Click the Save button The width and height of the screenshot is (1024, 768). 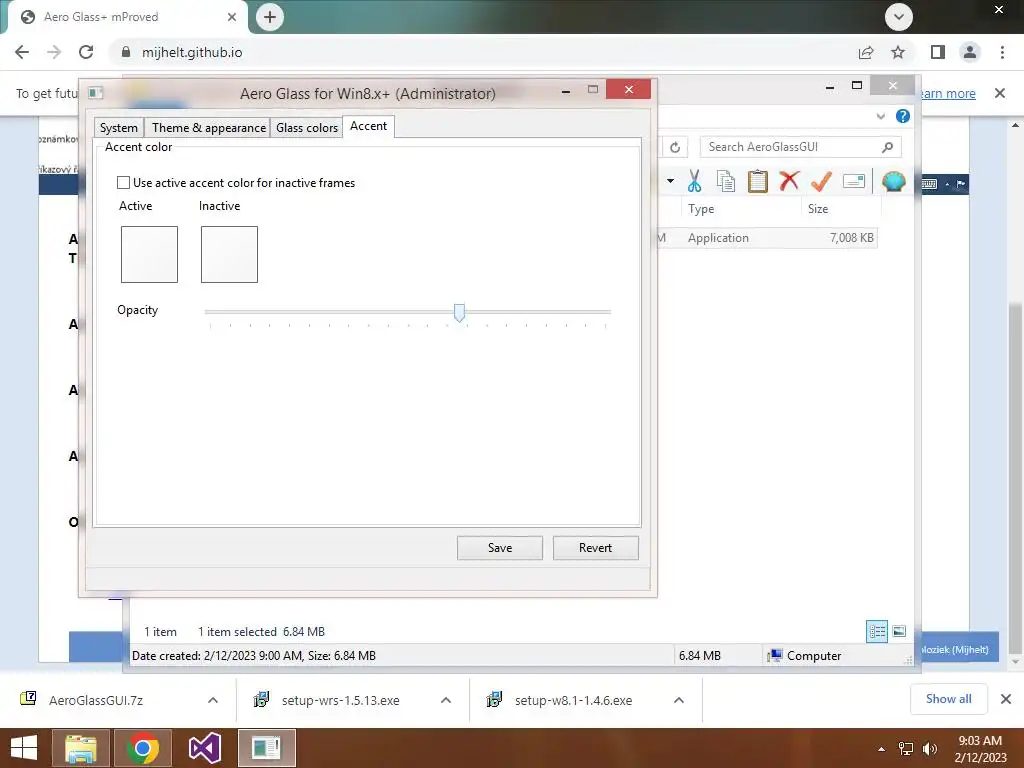(x=500, y=548)
